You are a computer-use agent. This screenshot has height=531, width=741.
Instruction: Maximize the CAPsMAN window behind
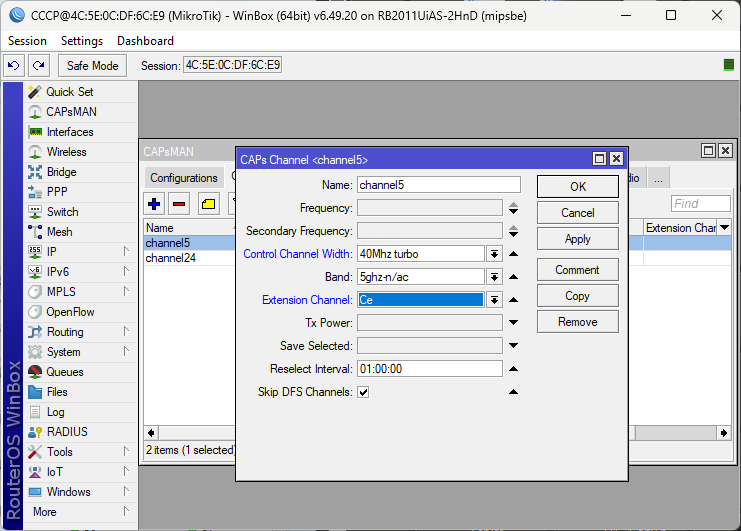(x=708, y=151)
